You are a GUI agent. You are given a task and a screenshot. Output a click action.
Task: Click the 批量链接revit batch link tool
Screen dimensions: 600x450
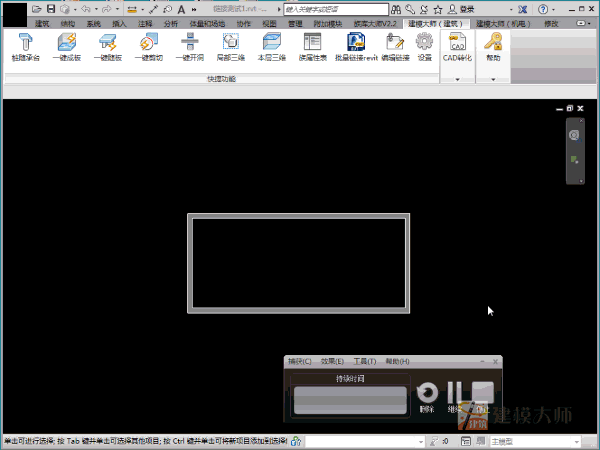coord(356,47)
